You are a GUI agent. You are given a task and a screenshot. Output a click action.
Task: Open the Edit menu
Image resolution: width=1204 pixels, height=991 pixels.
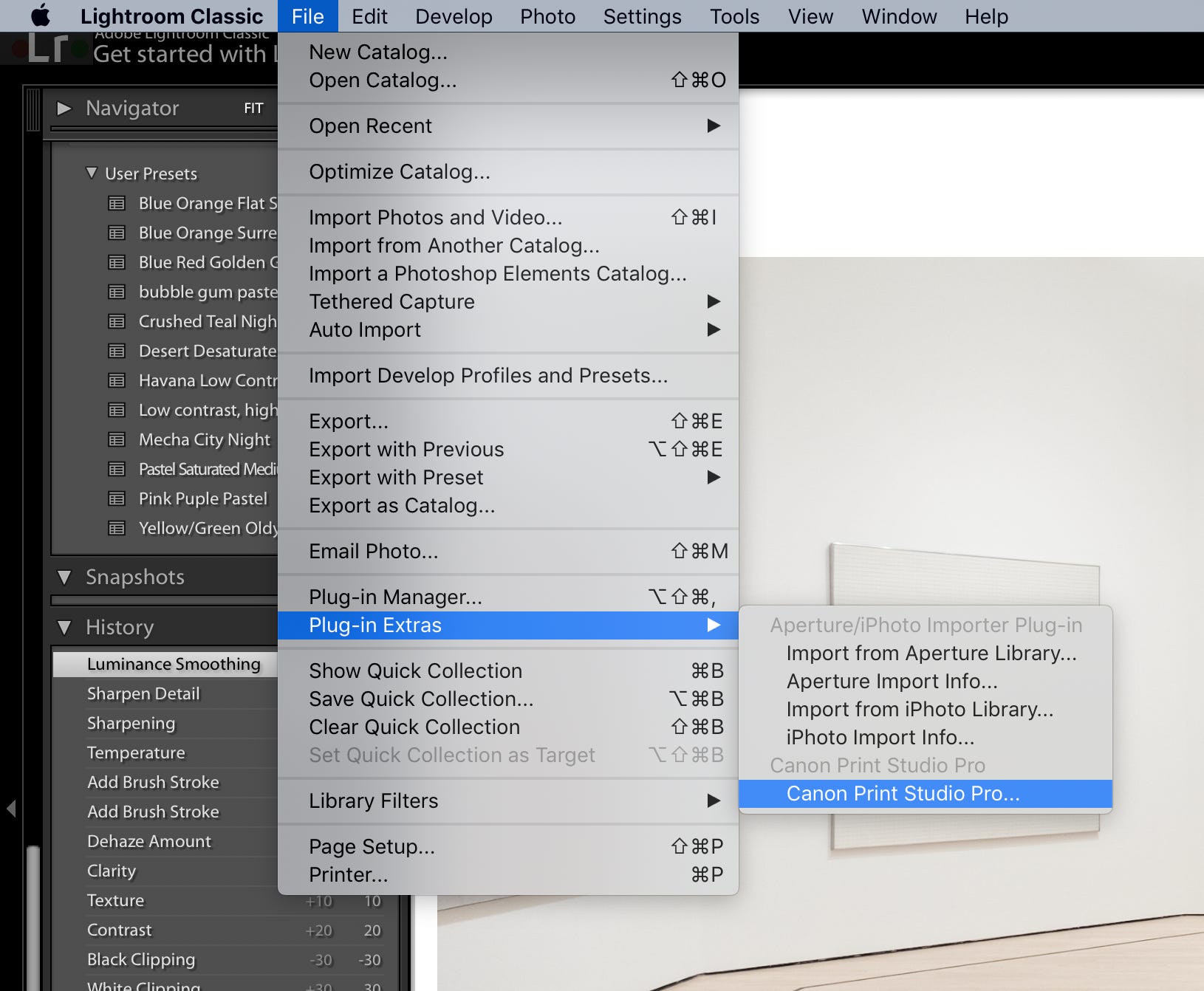369,16
